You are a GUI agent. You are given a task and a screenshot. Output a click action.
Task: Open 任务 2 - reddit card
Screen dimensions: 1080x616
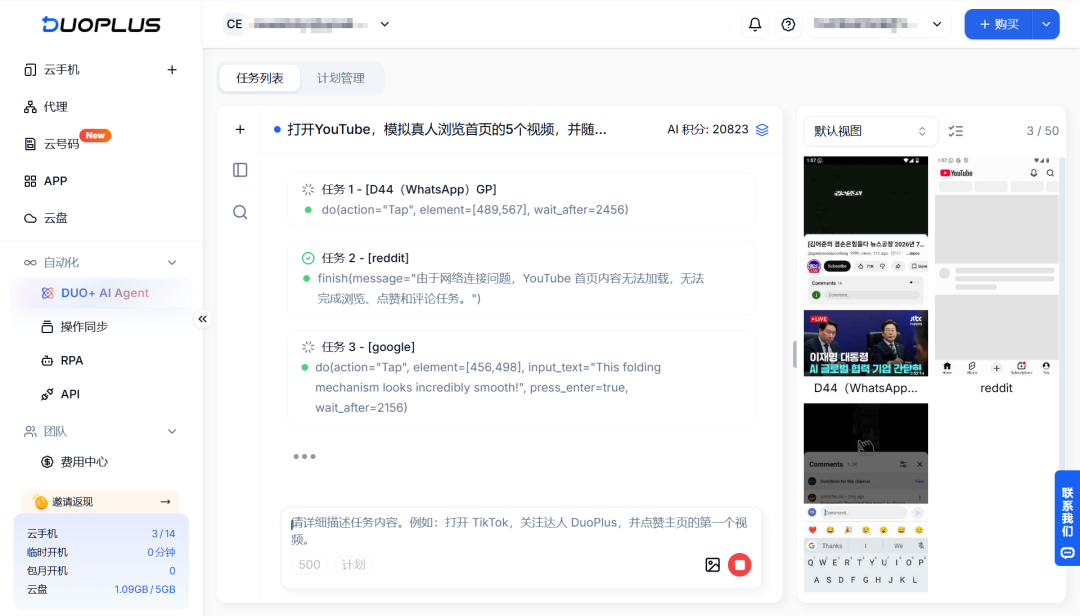pos(521,278)
